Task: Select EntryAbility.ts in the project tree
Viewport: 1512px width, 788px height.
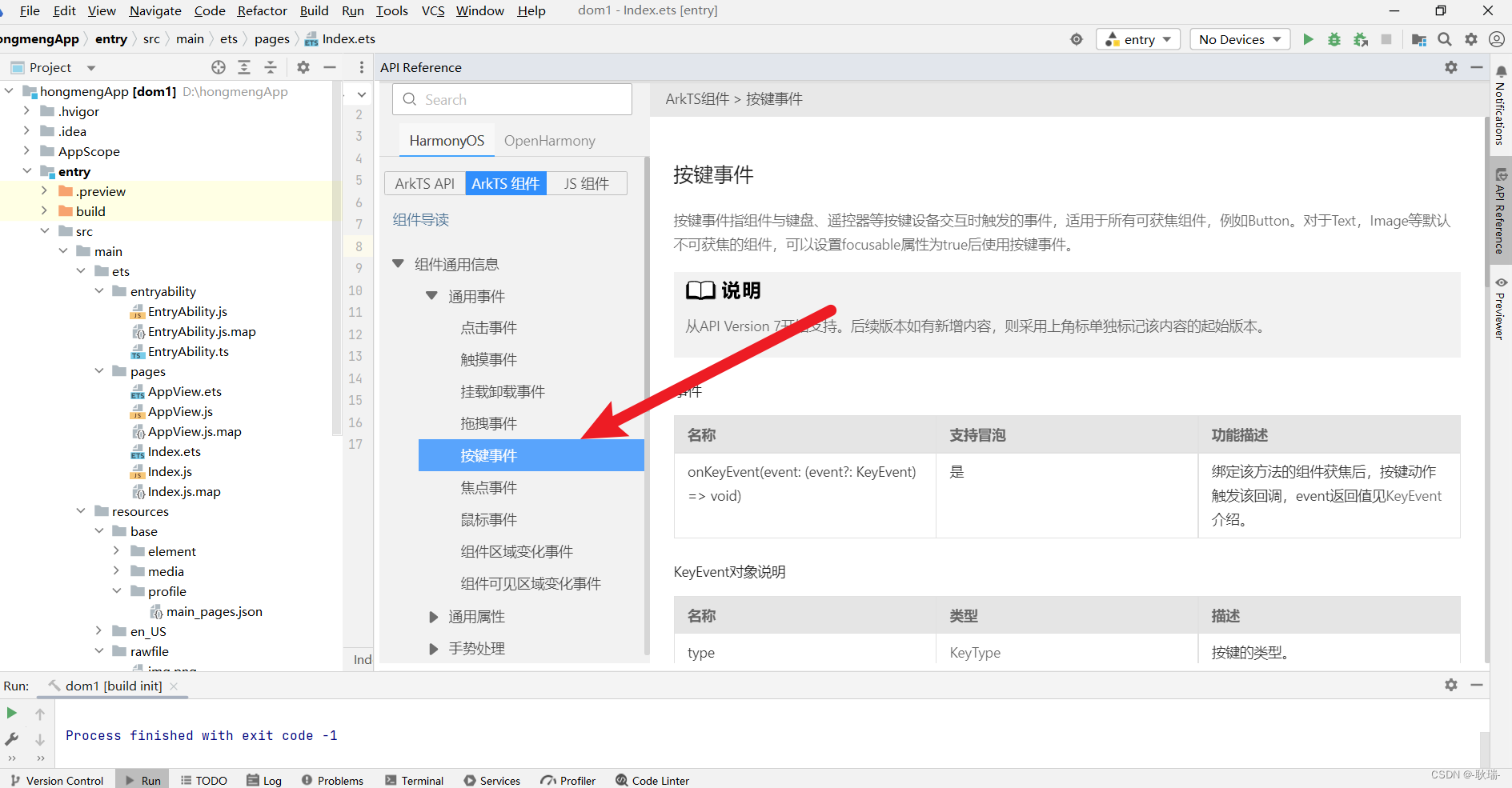Action: (188, 351)
